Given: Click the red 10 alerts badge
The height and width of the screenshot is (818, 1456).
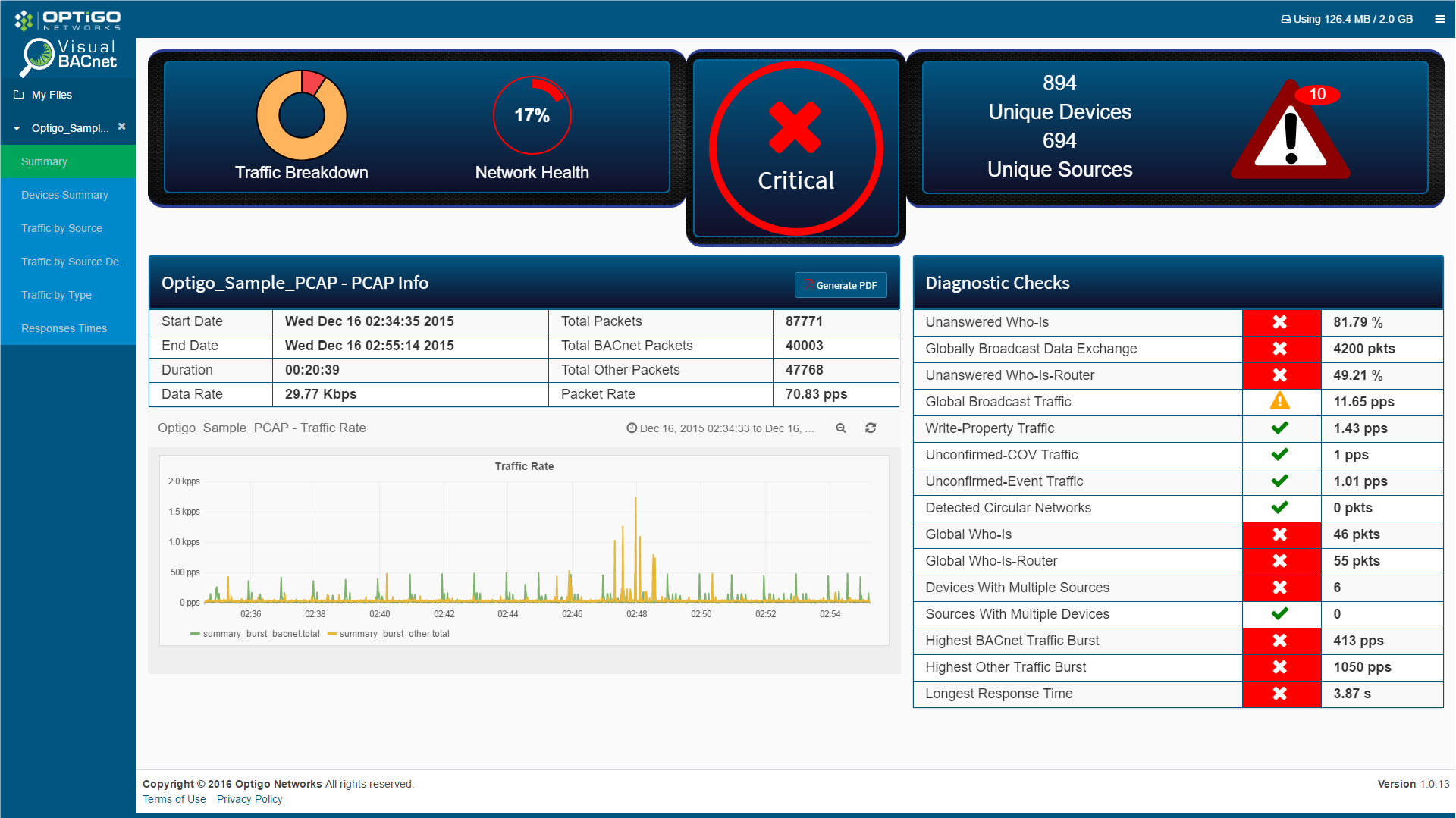Looking at the screenshot, I should (x=1317, y=94).
